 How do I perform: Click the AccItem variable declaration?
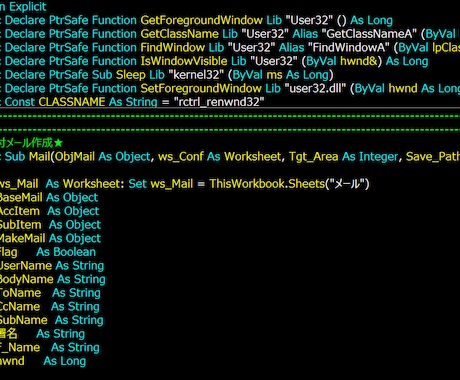click(x=20, y=211)
